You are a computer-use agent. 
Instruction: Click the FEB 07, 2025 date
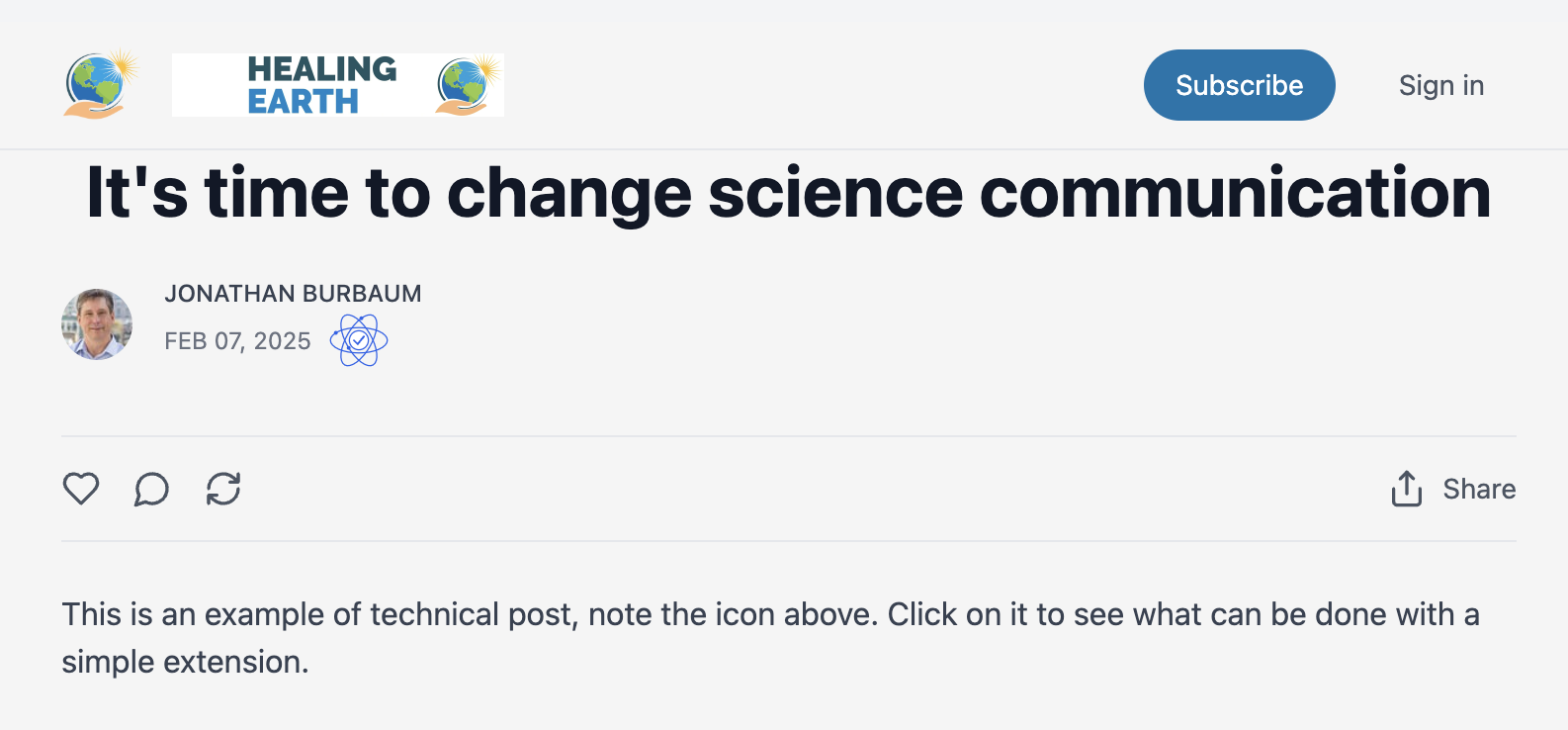pyautogui.click(x=237, y=341)
